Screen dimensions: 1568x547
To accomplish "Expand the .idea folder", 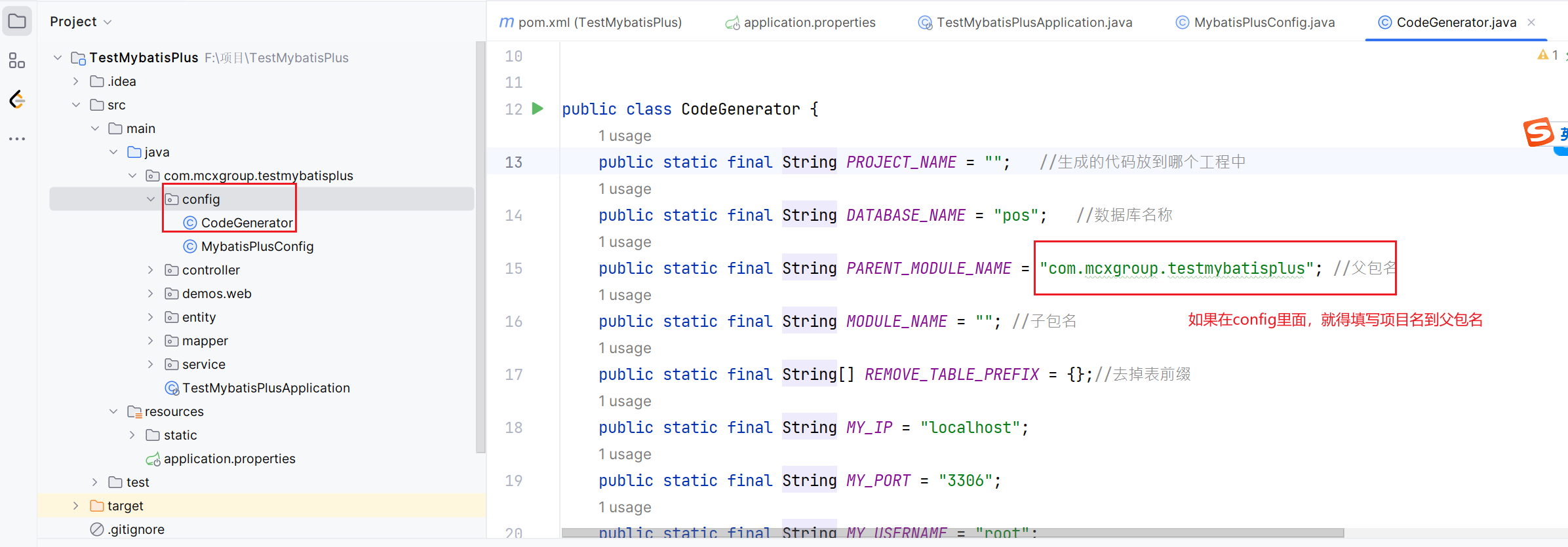I will pyautogui.click(x=76, y=81).
